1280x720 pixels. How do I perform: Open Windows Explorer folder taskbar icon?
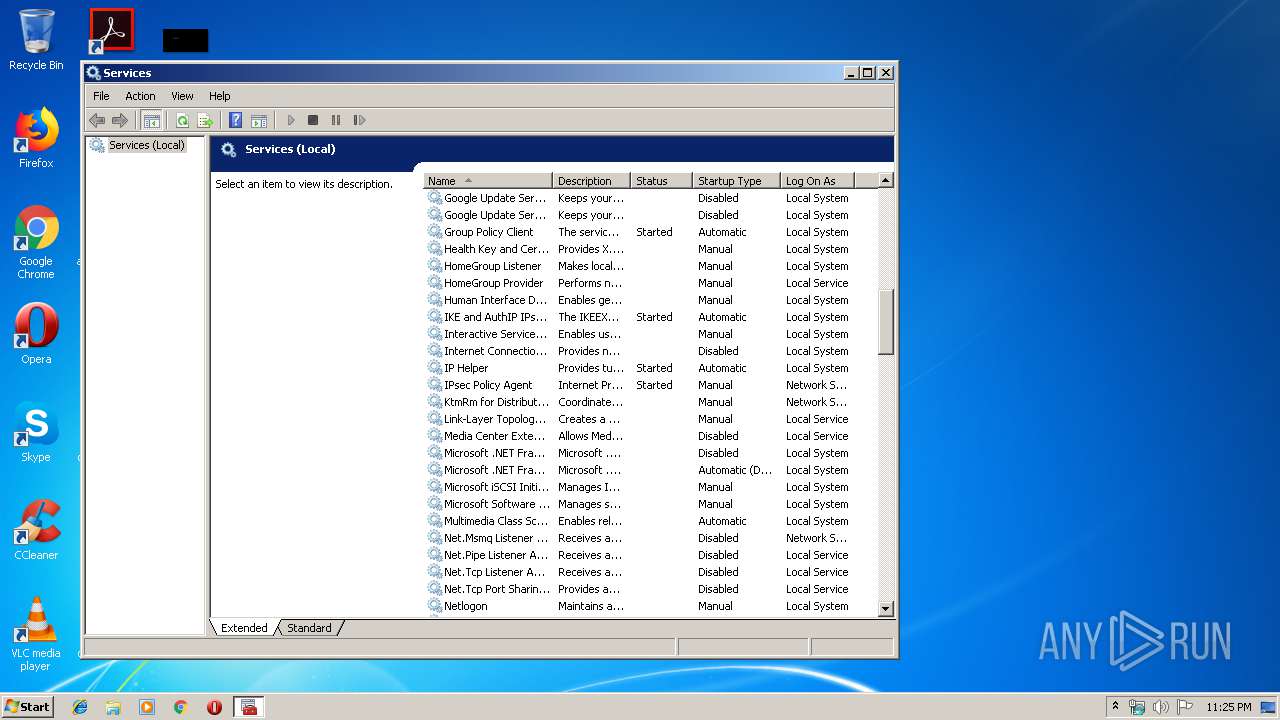pyautogui.click(x=113, y=707)
